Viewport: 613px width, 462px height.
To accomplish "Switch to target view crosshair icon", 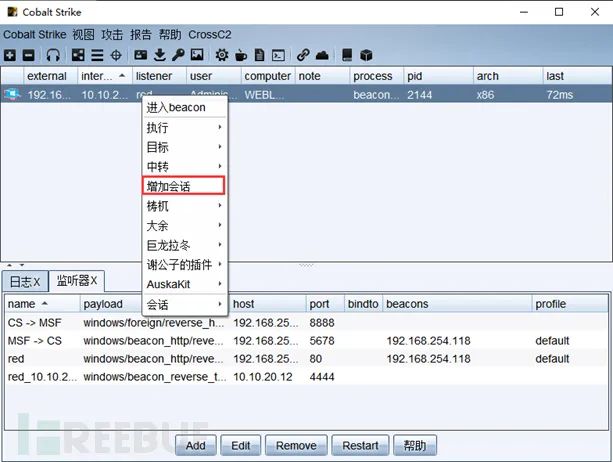I will (x=116, y=55).
